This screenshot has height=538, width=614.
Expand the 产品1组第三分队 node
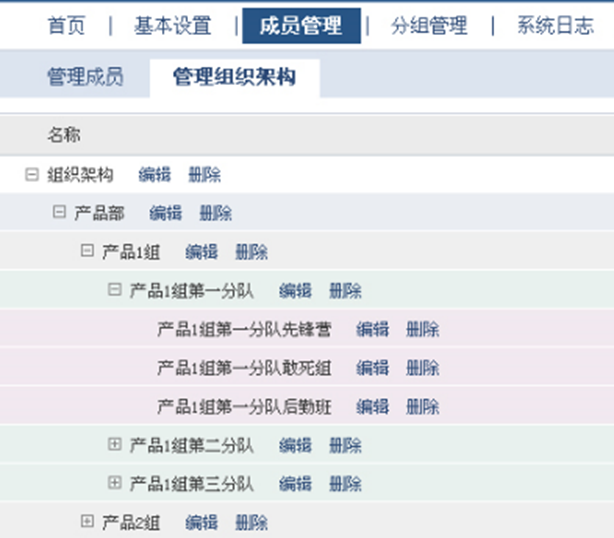(114, 483)
